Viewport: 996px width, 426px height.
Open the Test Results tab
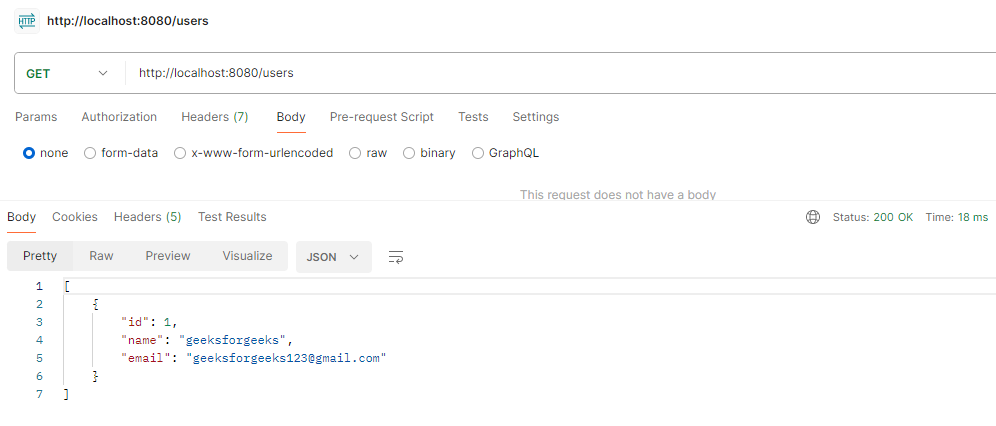pos(232,217)
